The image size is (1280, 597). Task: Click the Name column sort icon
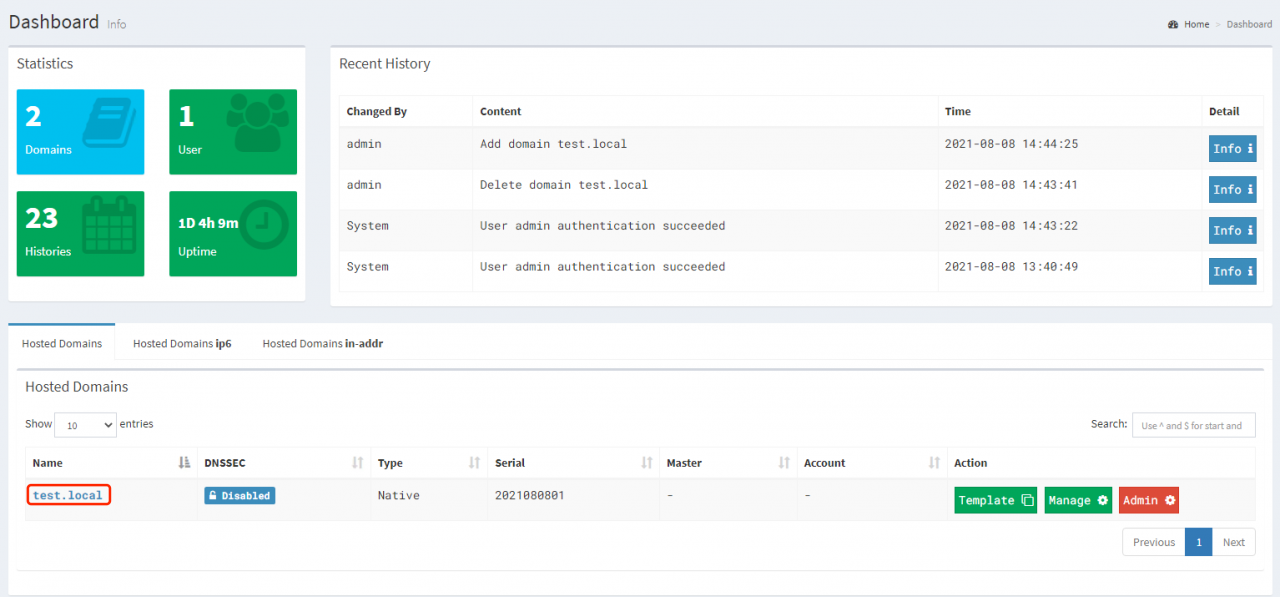184,463
